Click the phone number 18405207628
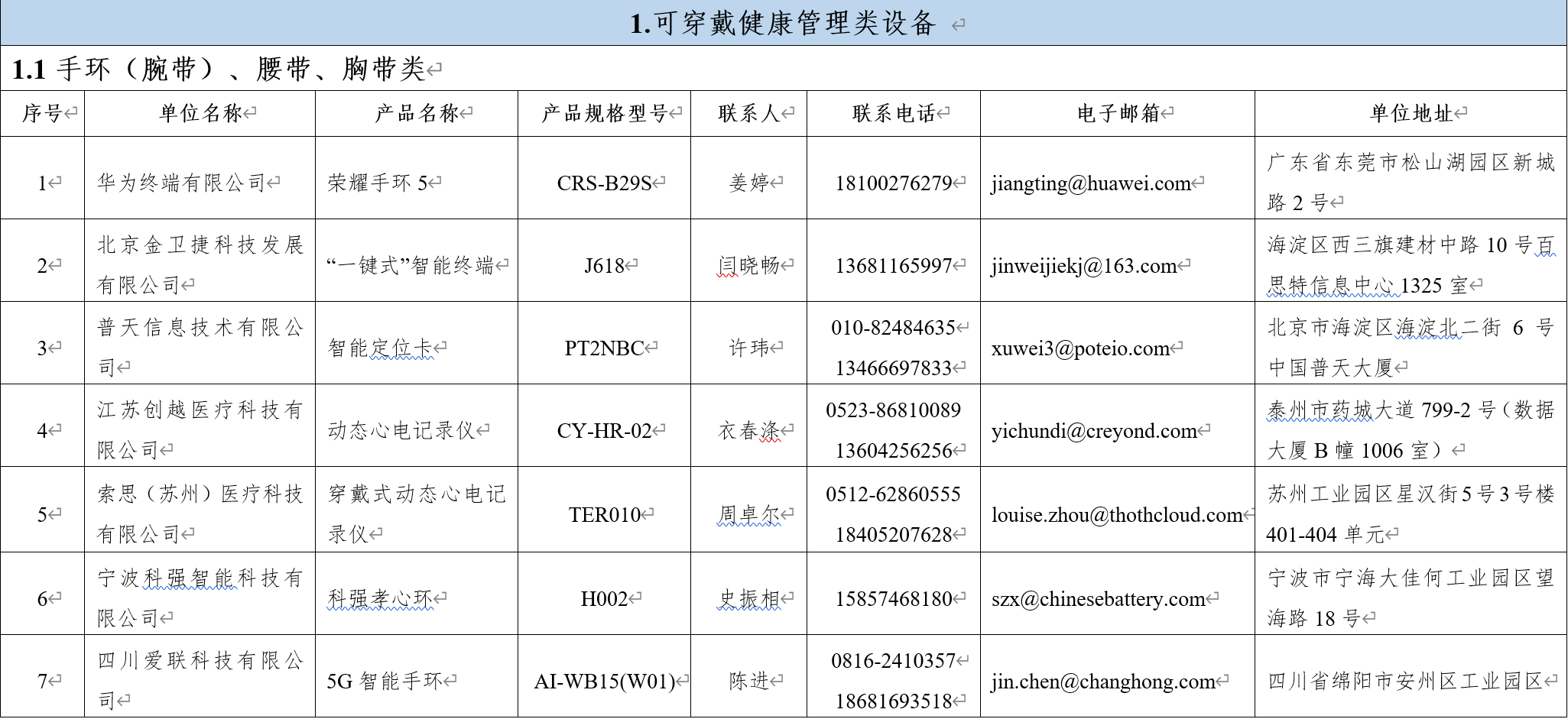Screen dimensions: 1568x719 click(x=894, y=535)
